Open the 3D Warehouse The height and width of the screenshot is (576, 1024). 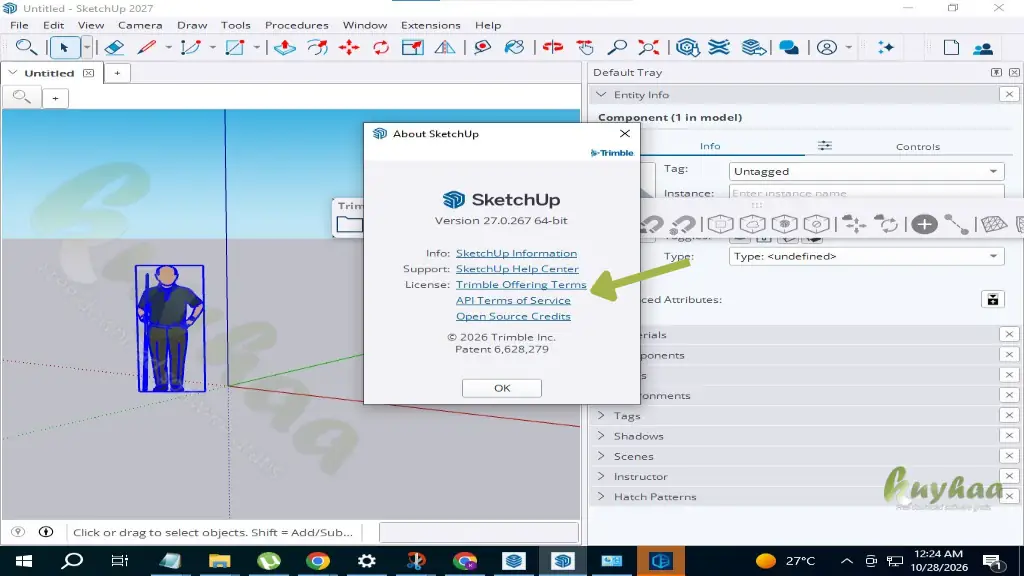(687, 47)
